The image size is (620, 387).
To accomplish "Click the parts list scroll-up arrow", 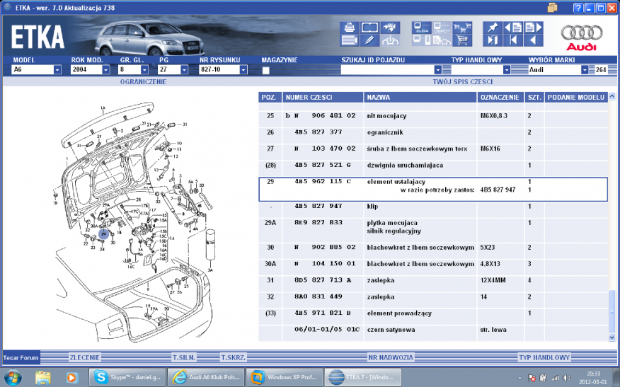I will [612, 96].
